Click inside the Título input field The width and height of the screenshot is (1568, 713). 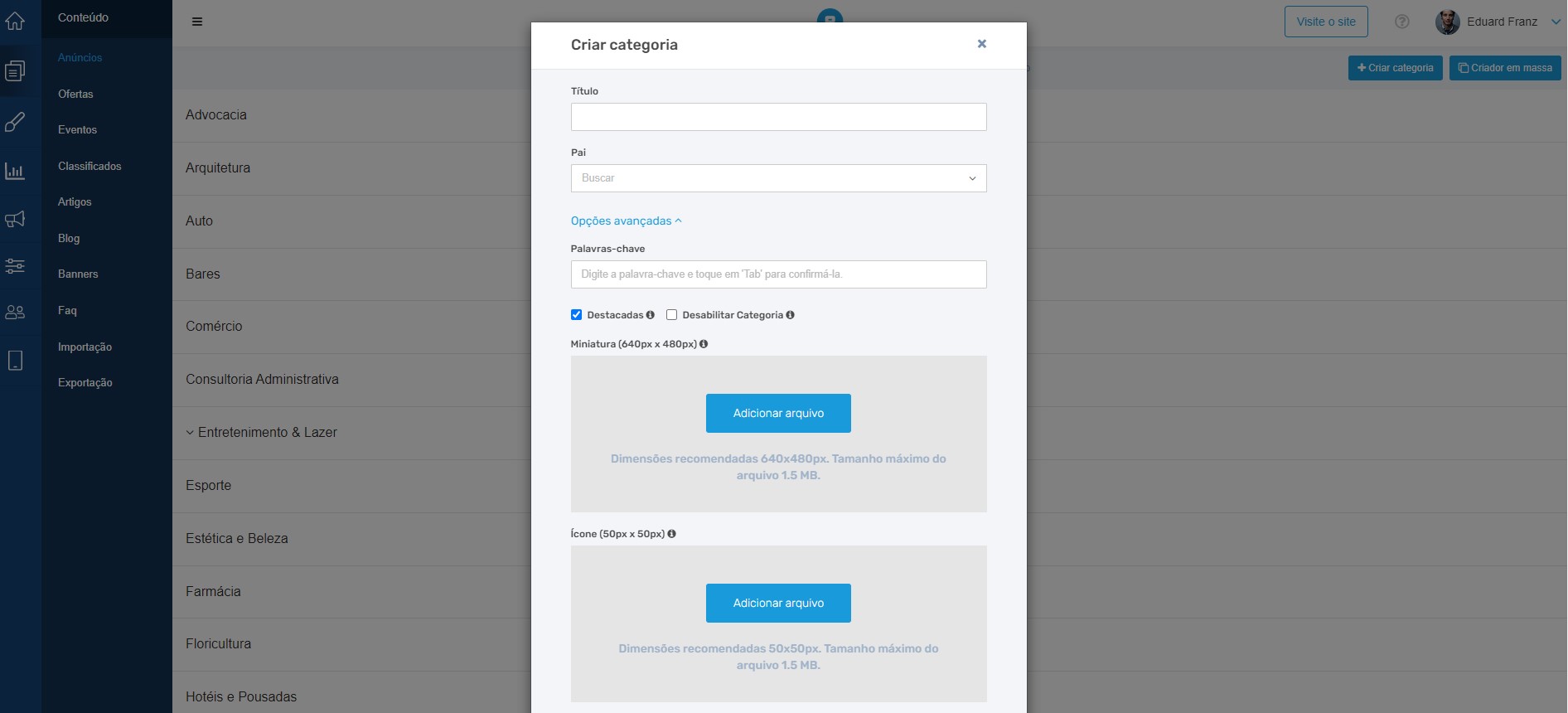click(x=777, y=117)
